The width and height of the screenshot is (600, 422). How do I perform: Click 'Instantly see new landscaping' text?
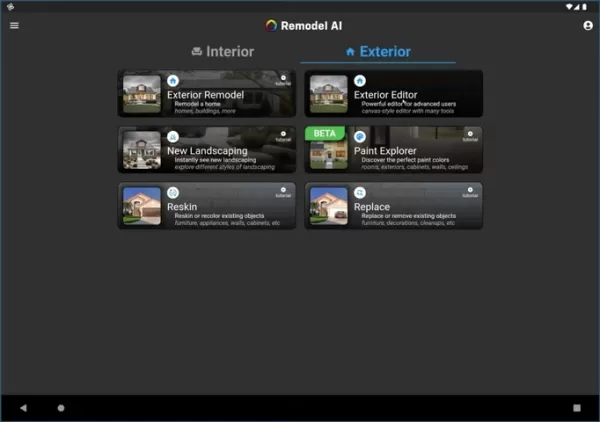click(x=215, y=160)
